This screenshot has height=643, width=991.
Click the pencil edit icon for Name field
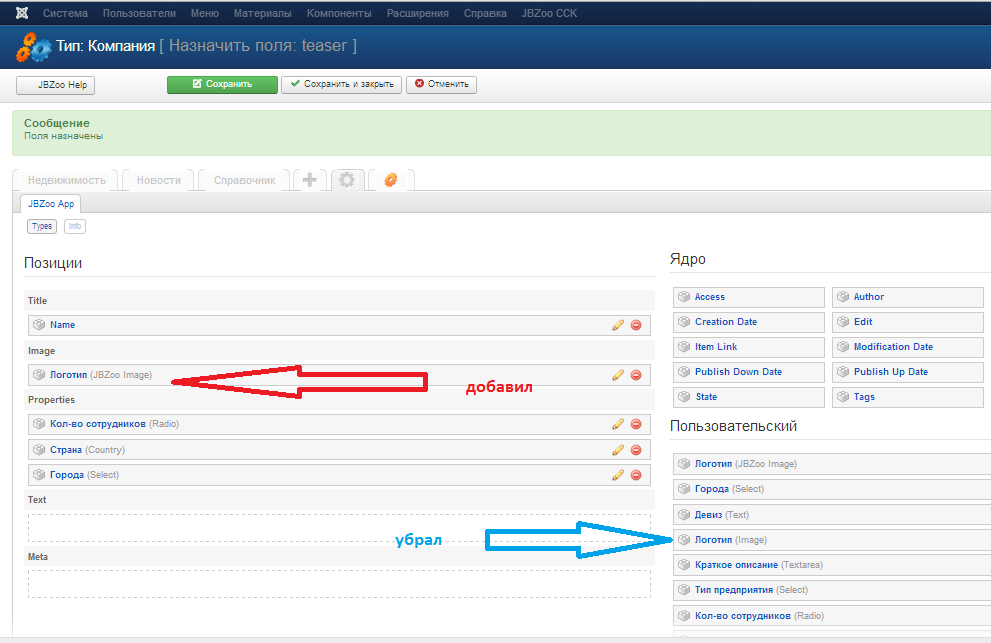coord(618,325)
